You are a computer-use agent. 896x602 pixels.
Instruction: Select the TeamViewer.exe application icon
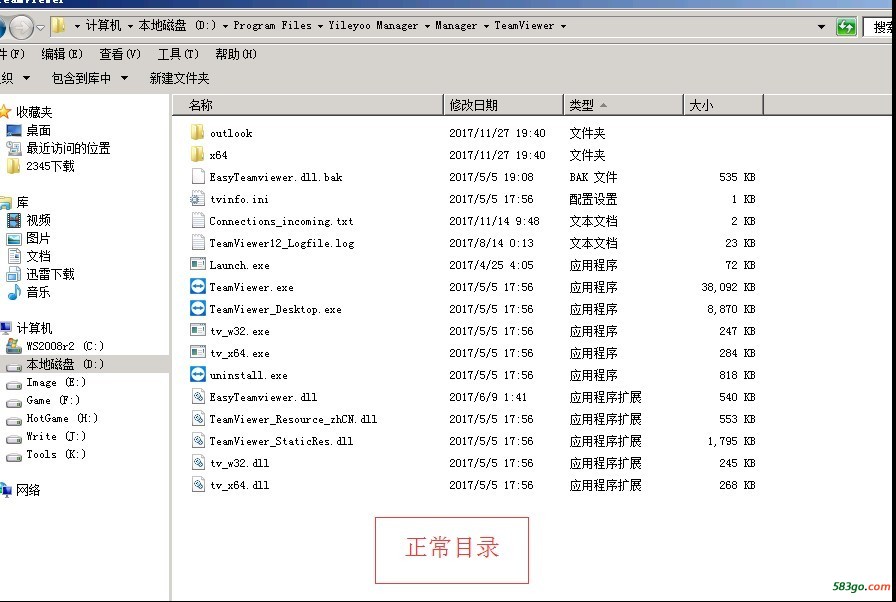coord(198,287)
